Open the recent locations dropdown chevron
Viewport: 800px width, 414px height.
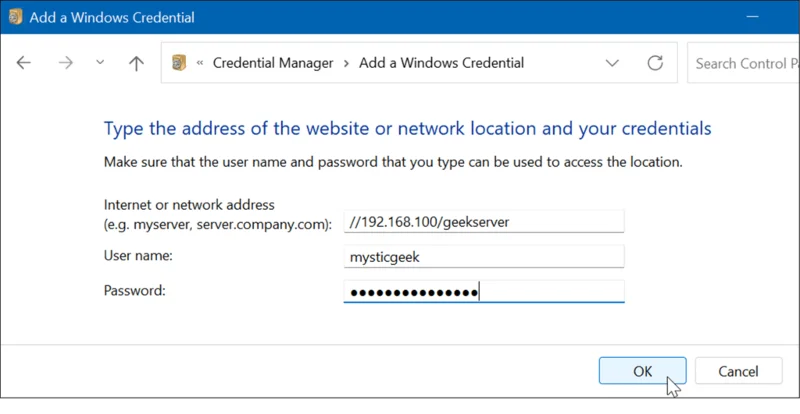(x=100, y=62)
